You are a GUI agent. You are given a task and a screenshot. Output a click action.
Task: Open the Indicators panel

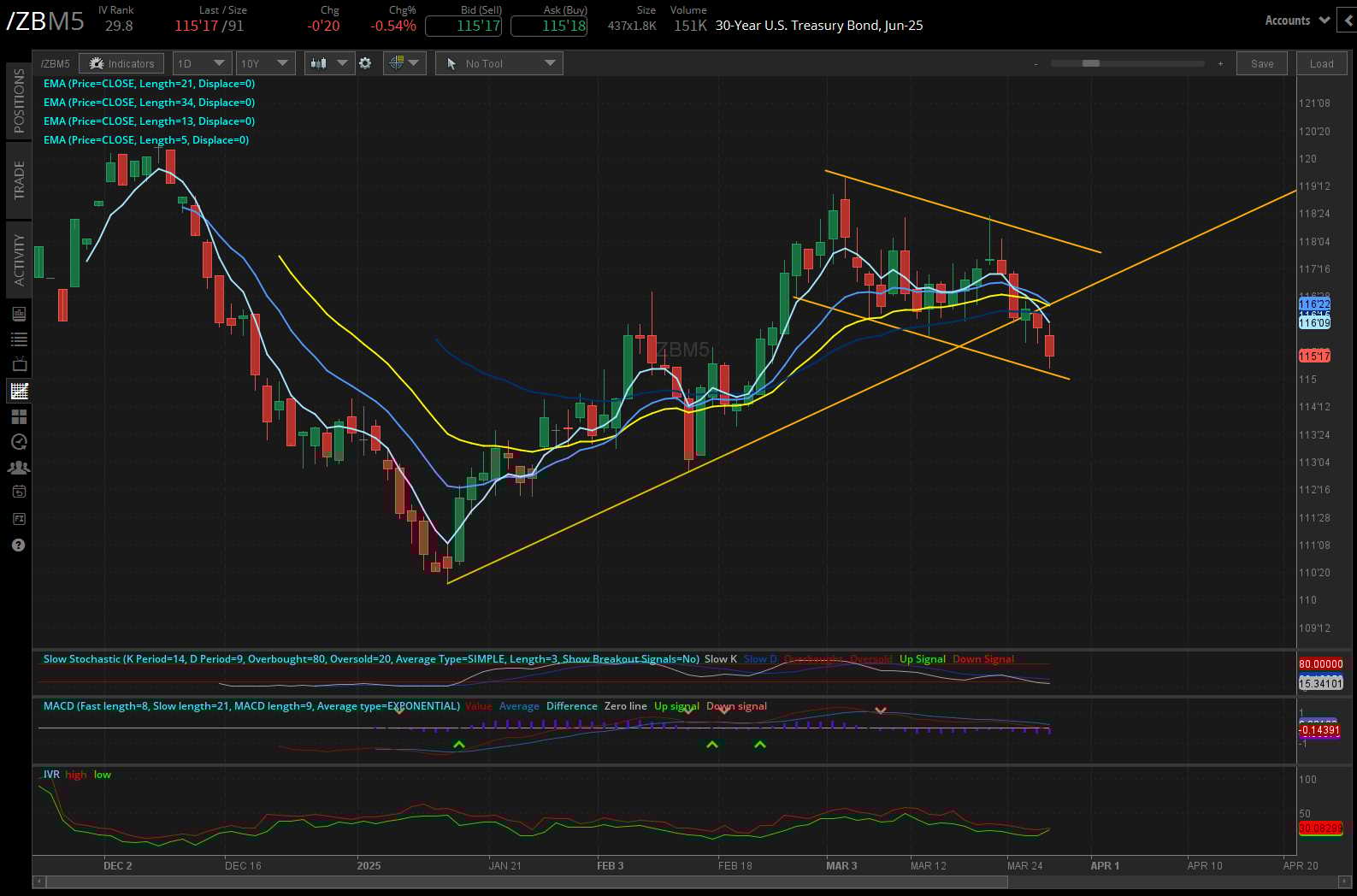(121, 63)
